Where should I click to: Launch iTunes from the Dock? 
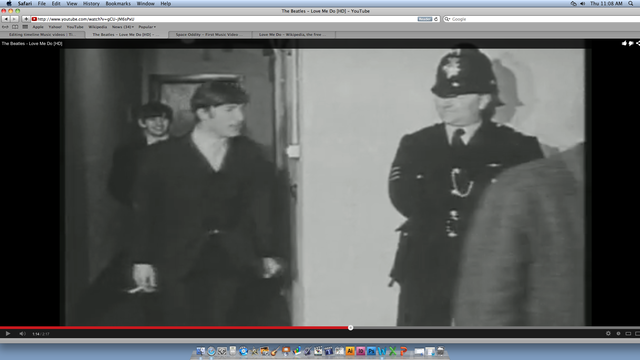pyautogui.click(x=243, y=351)
